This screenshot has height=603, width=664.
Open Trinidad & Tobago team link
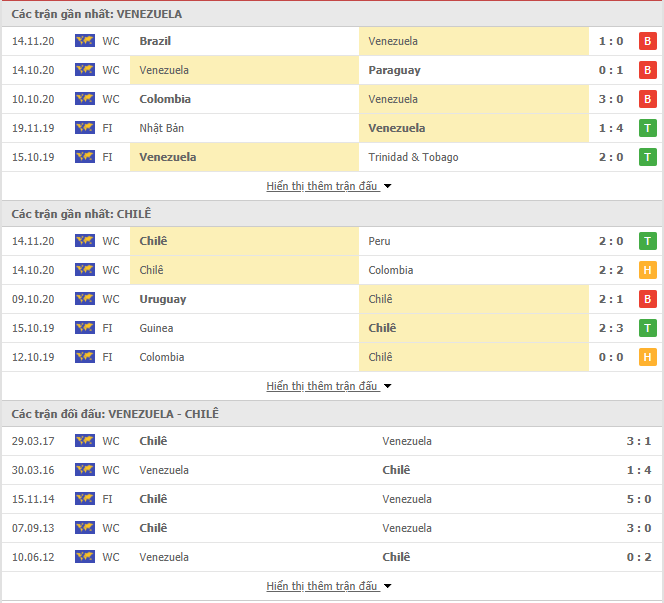pyautogui.click(x=413, y=157)
